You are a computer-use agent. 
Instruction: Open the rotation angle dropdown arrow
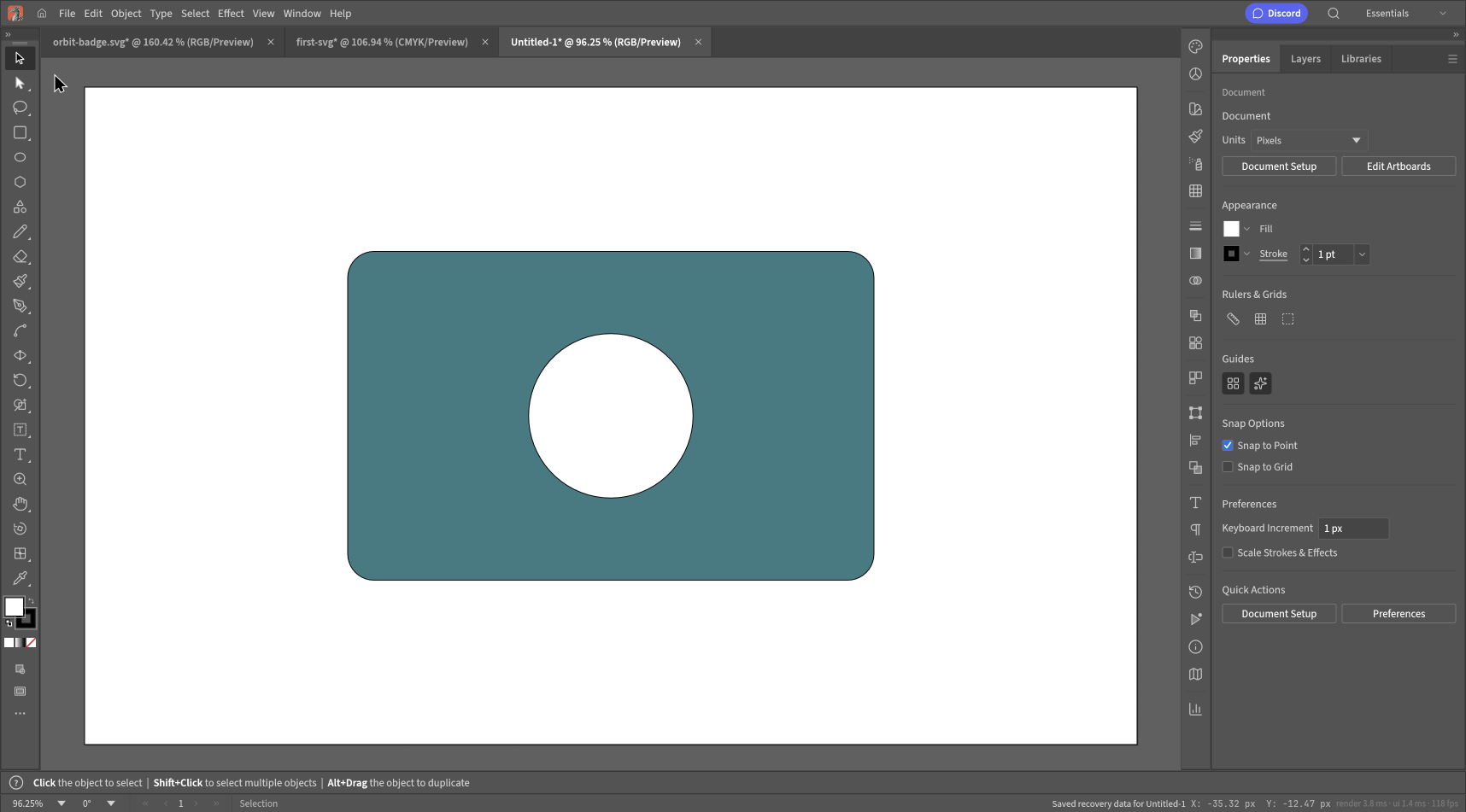(x=111, y=803)
